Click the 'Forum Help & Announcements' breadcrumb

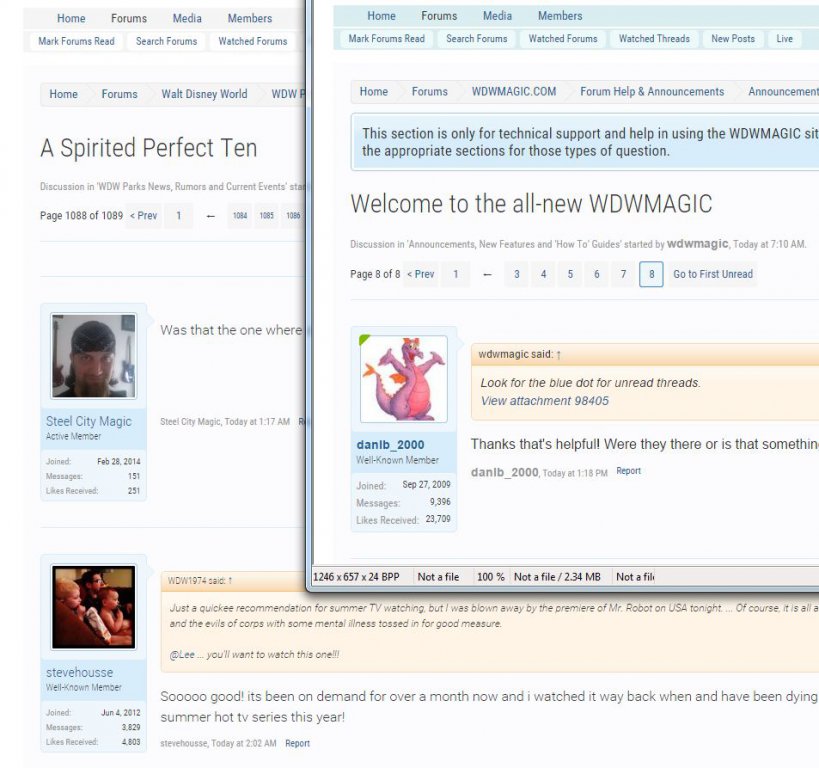(x=652, y=92)
